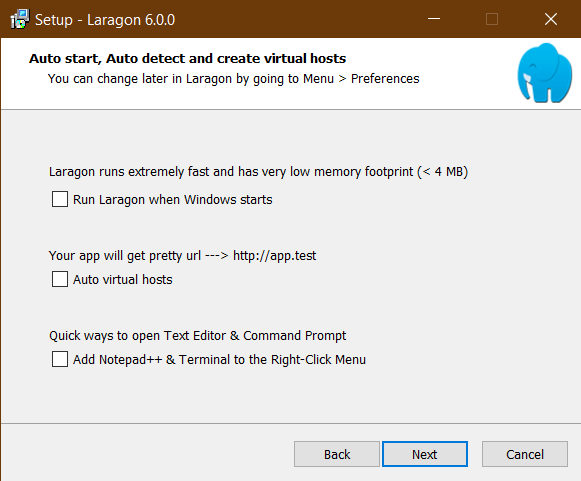
Task: Click the 'Setup - Laragon 6.0.0' title text
Action: [105, 20]
